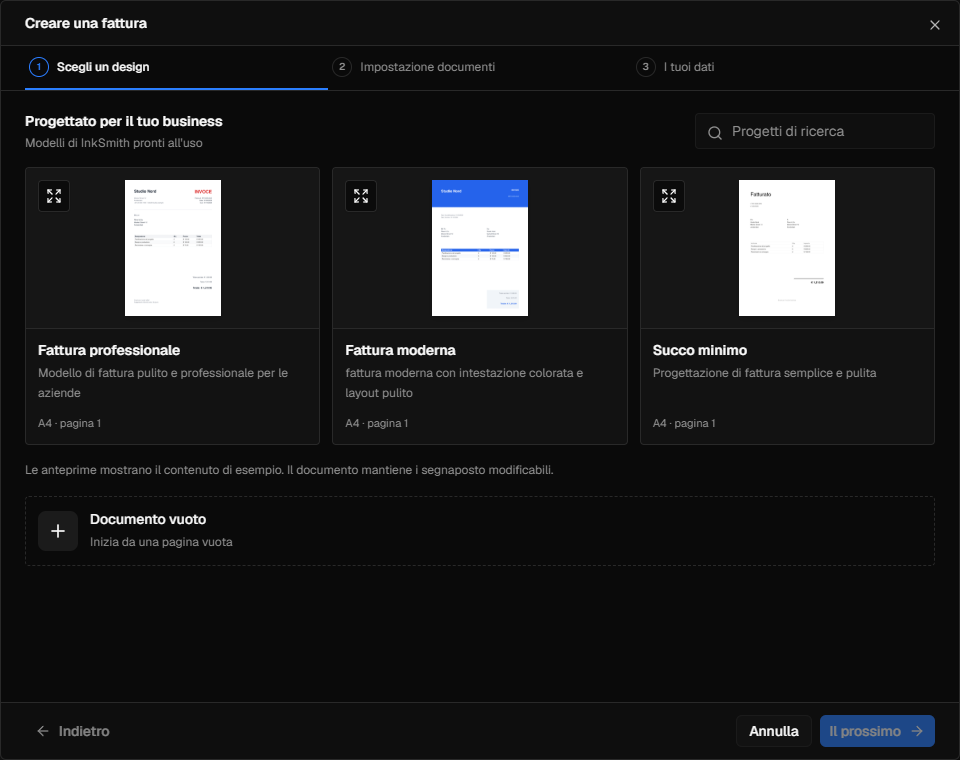Click Il prossimo button to continue

click(x=877, y=731)
